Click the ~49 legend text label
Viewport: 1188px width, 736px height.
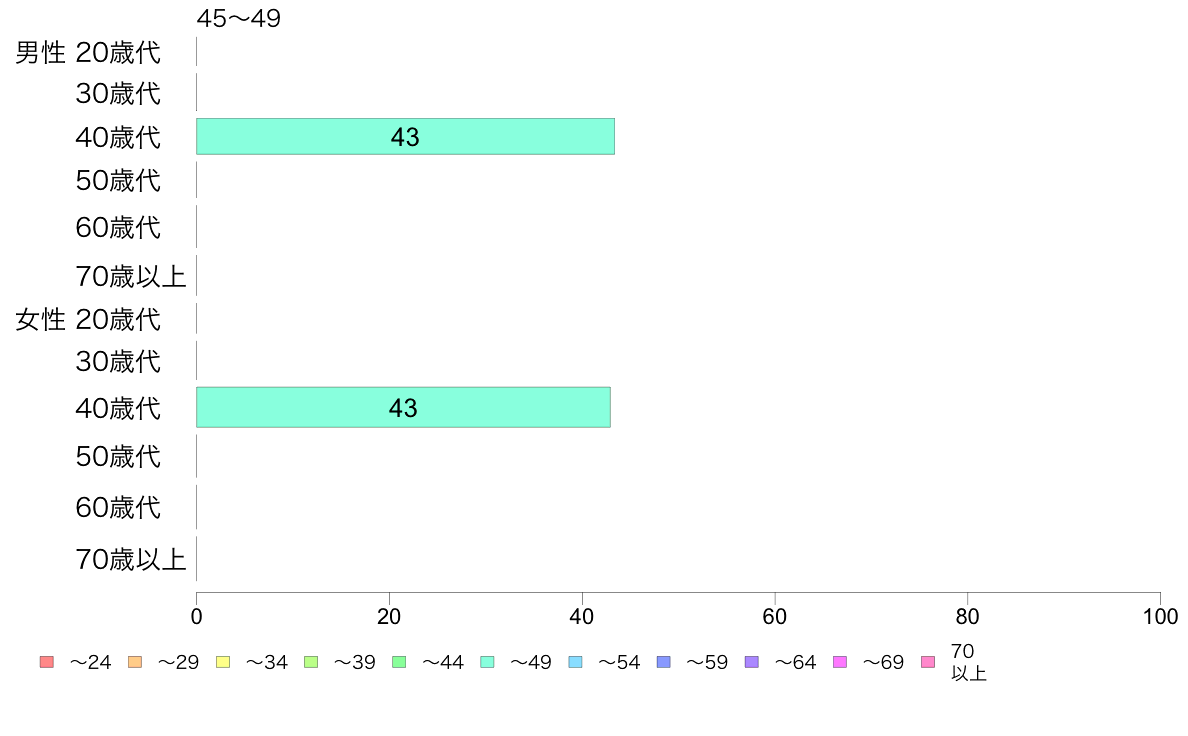point(530,662)
